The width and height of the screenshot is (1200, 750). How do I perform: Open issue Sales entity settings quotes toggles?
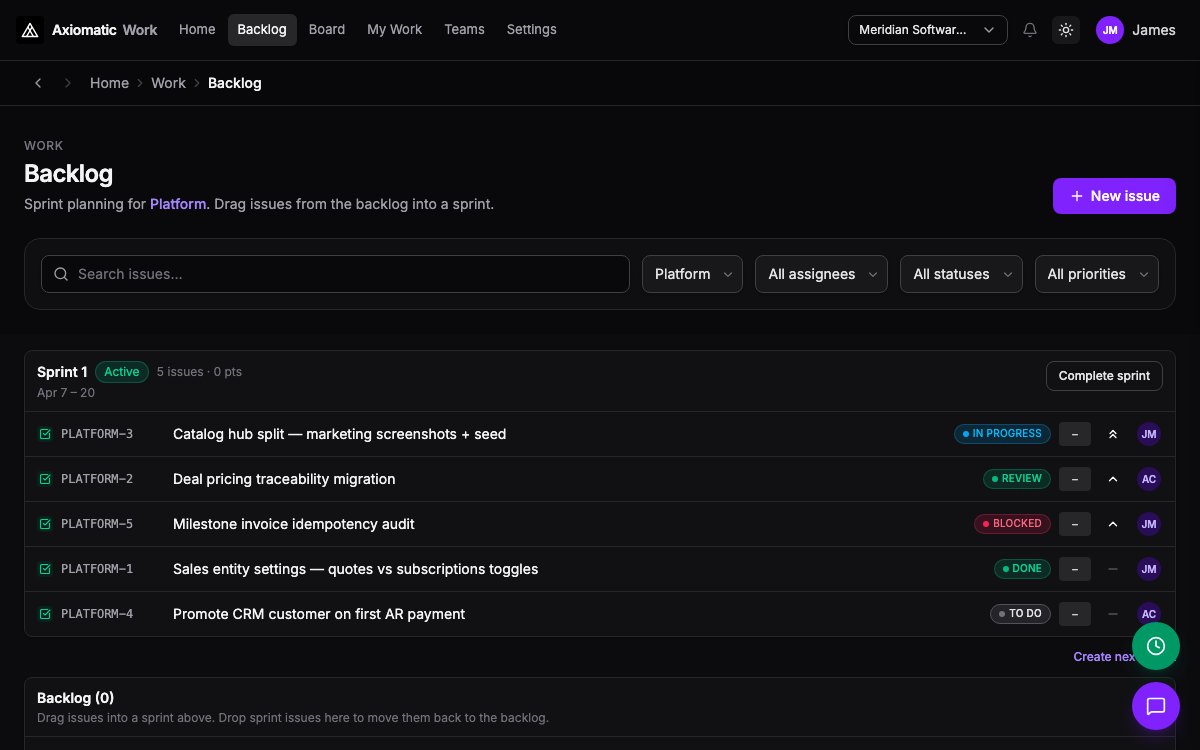(356, 569)
